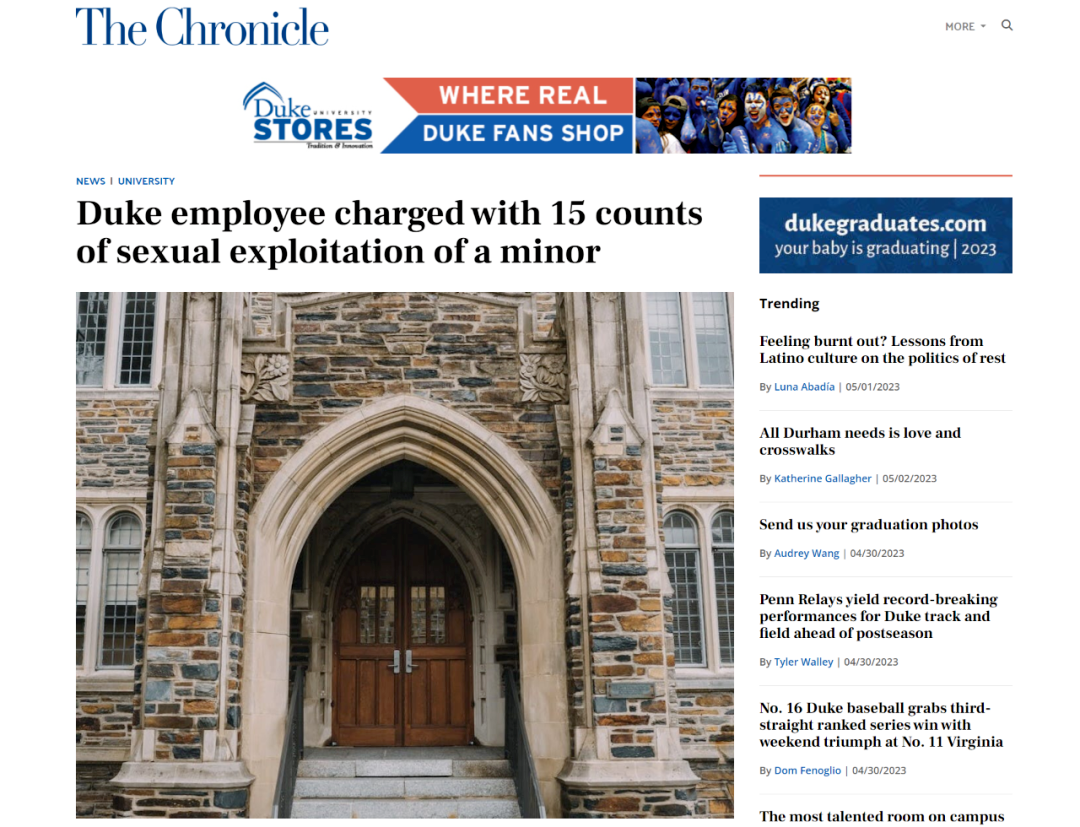Click the 04/30/2023 date beside Dom Fenoglio
Screen dimensions: 1080x827
pyautogui.click(x=879, y=771)
